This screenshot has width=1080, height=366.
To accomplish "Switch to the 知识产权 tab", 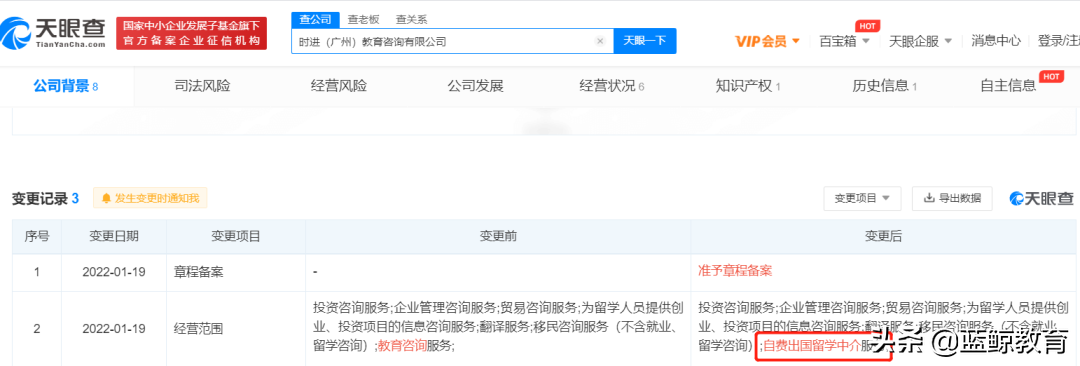I will [748, 86].
